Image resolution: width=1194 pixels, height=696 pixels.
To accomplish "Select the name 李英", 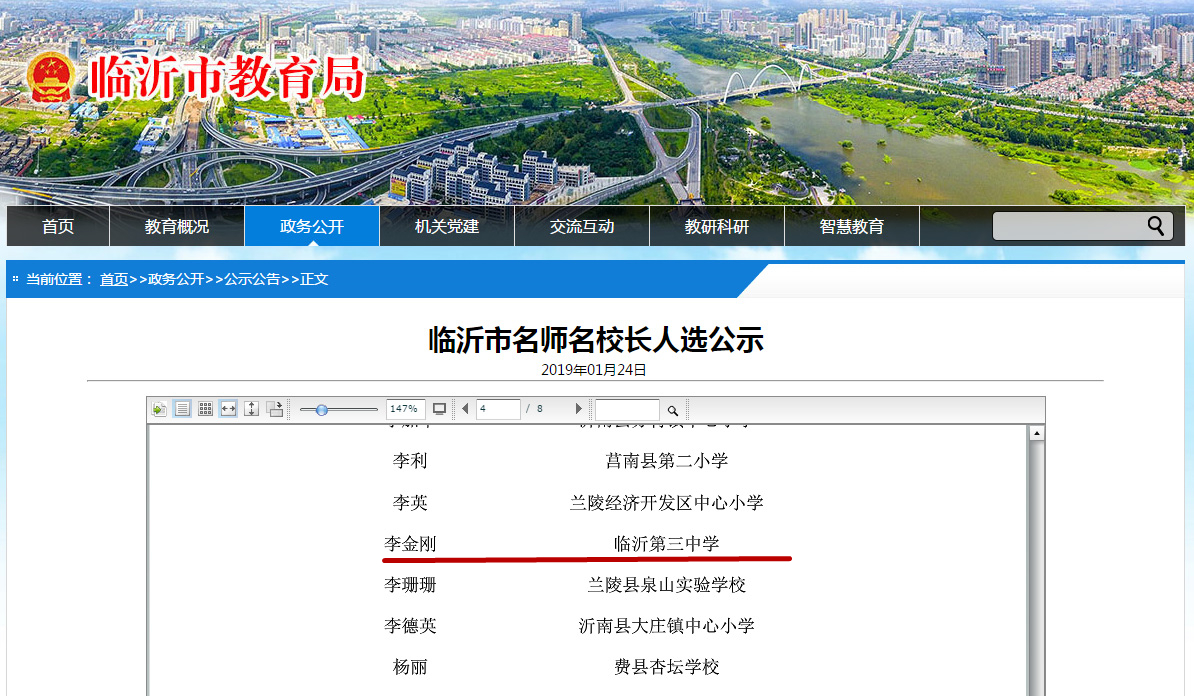I will pos(410,503).
